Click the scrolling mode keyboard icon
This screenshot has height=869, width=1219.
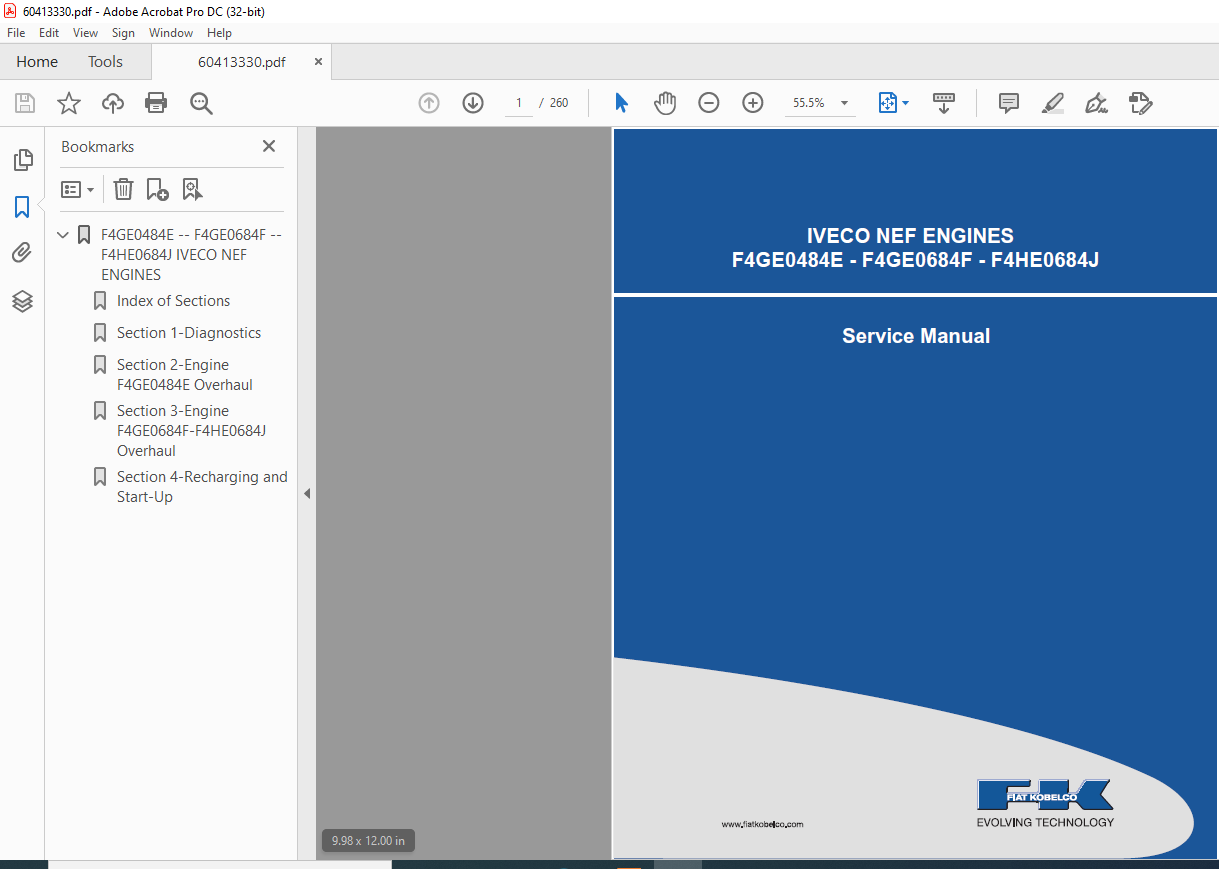click(943, 103)
